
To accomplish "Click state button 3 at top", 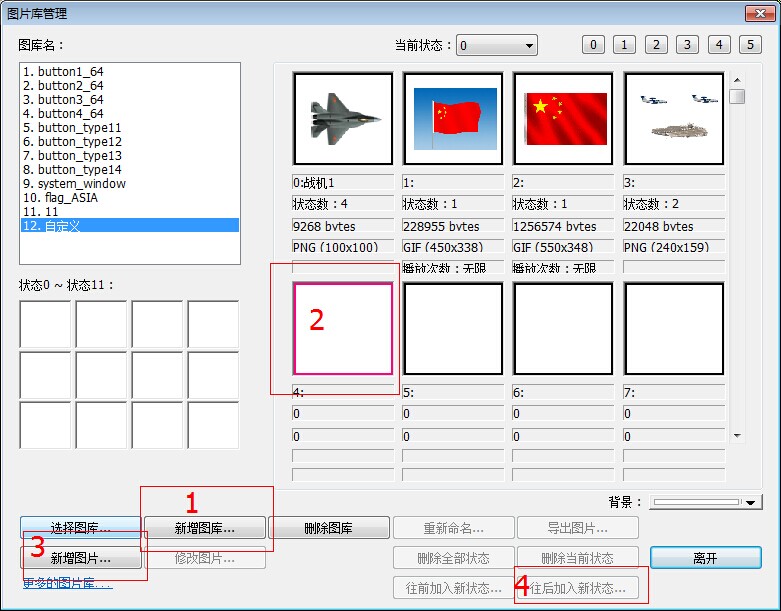I will [x=687, y=45].
